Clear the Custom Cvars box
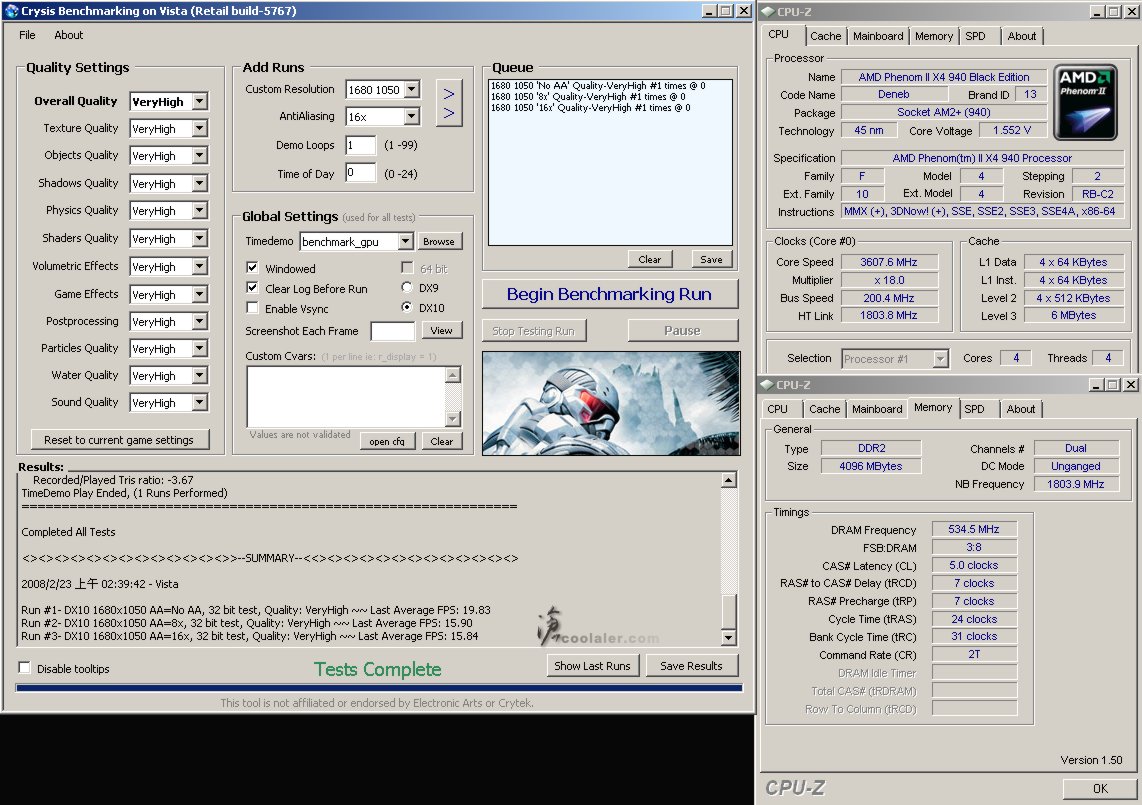The height and width of the screenshot is (805, 1142). point(441,441)
